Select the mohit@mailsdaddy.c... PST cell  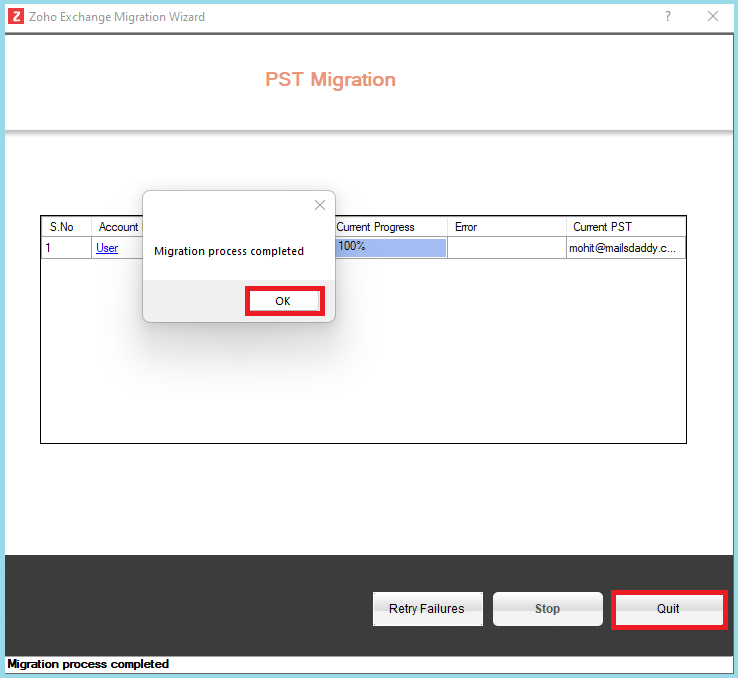(626, 248)
